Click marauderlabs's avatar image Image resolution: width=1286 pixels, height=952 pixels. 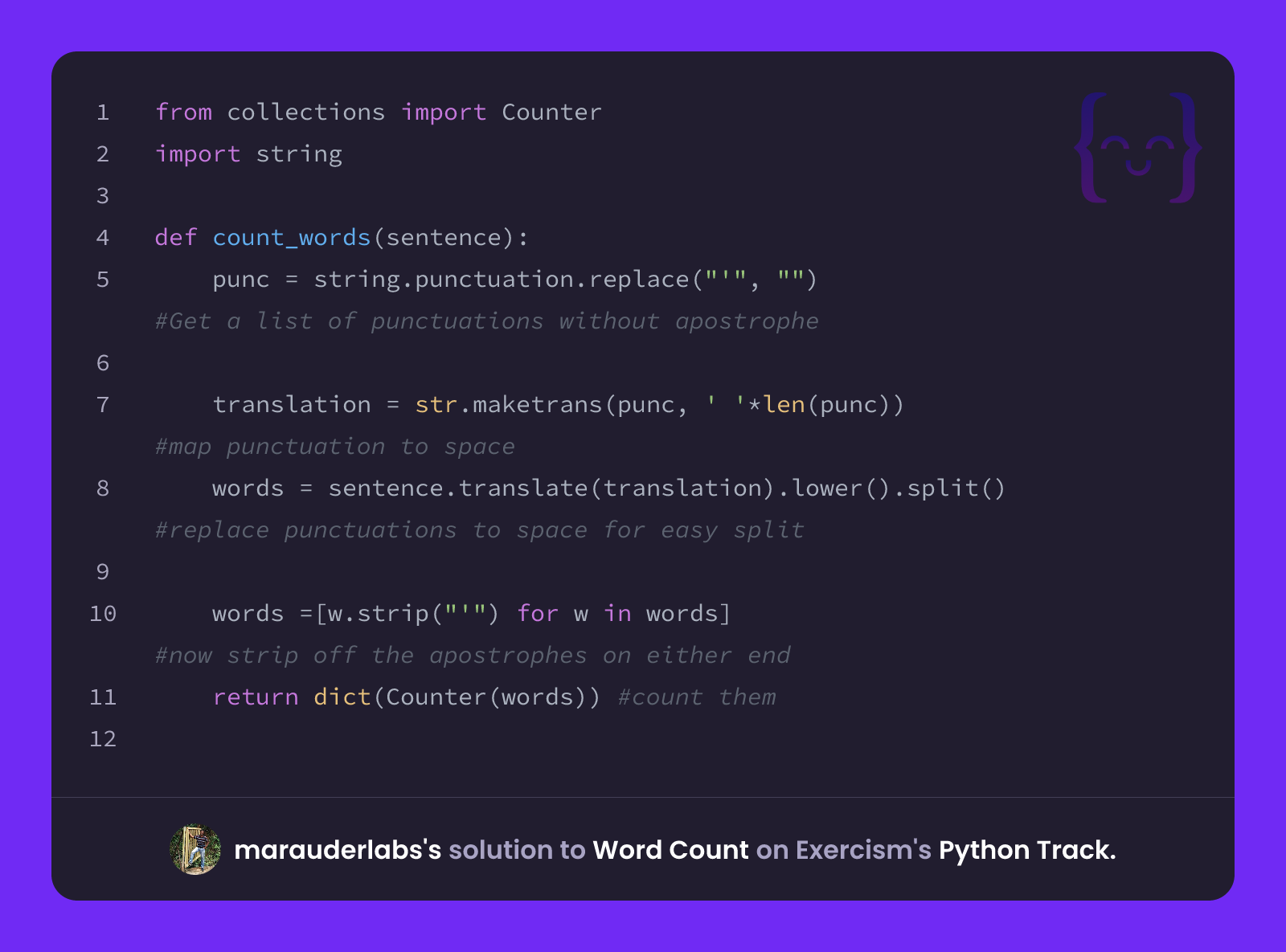pyautogui.click(x=195, y=849)
